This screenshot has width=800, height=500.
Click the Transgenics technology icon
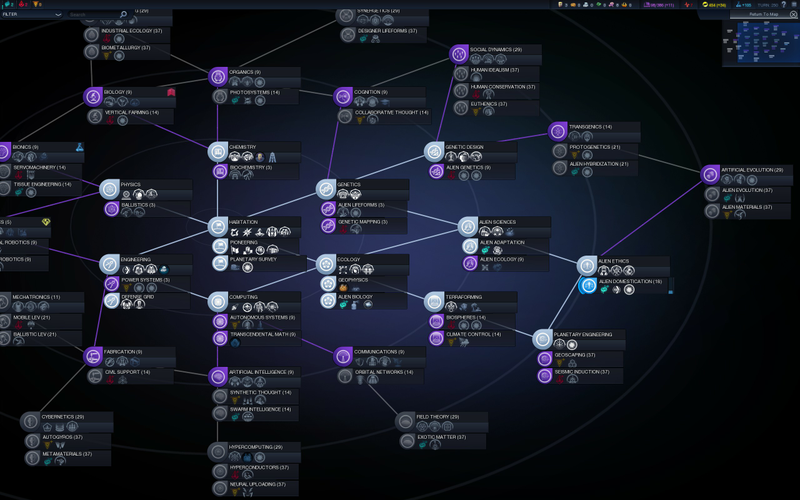pyautogui.click(x=557, y=131)
